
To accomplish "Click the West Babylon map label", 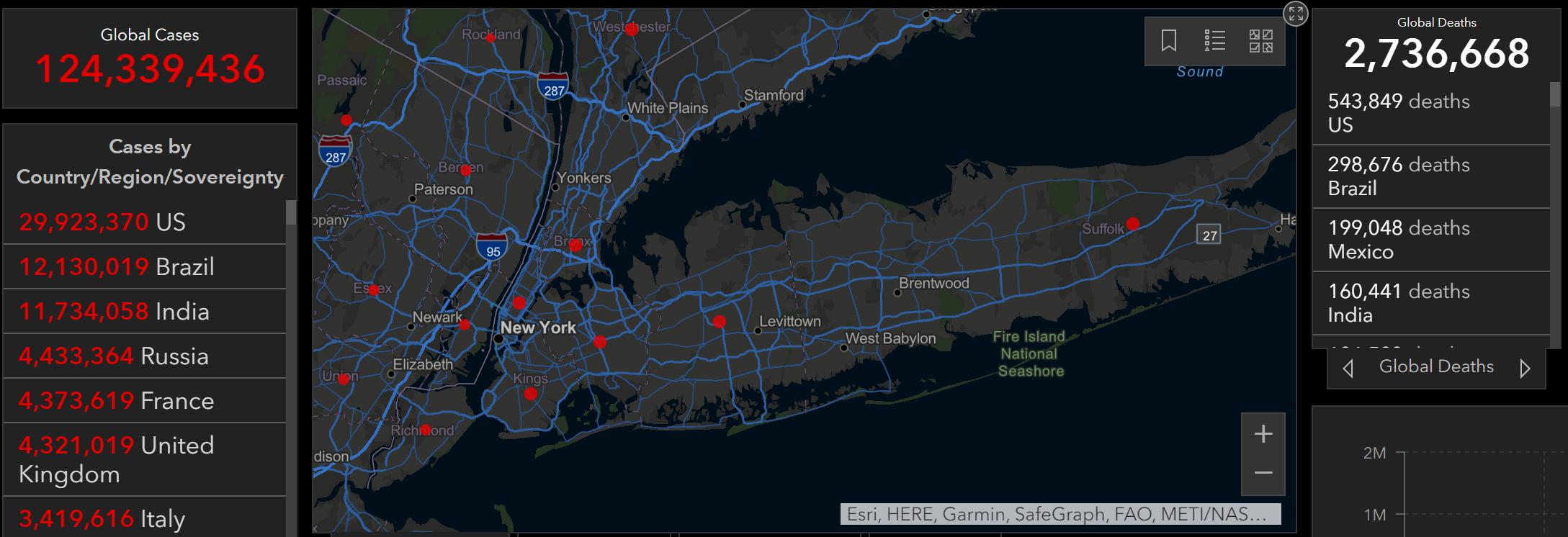I will 890,338.
